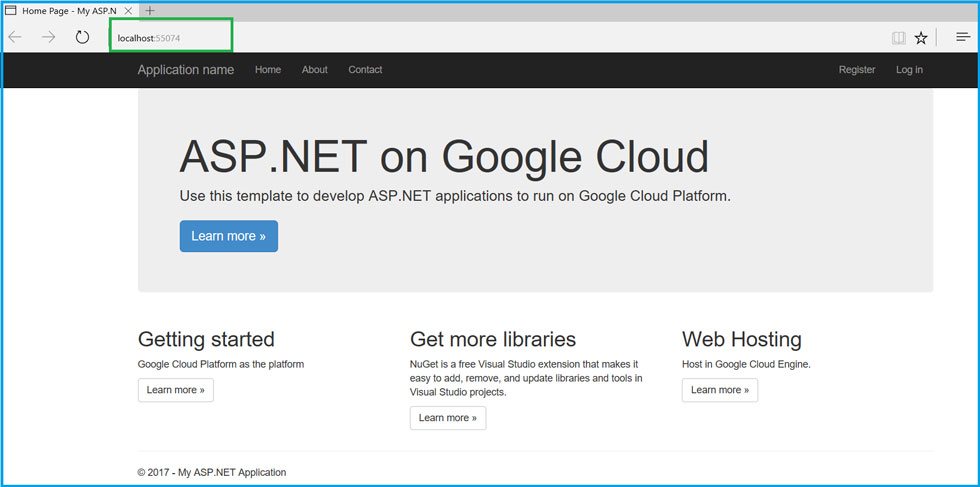
Task: Click the Get more libraries heading
Action: click(493, 339)
